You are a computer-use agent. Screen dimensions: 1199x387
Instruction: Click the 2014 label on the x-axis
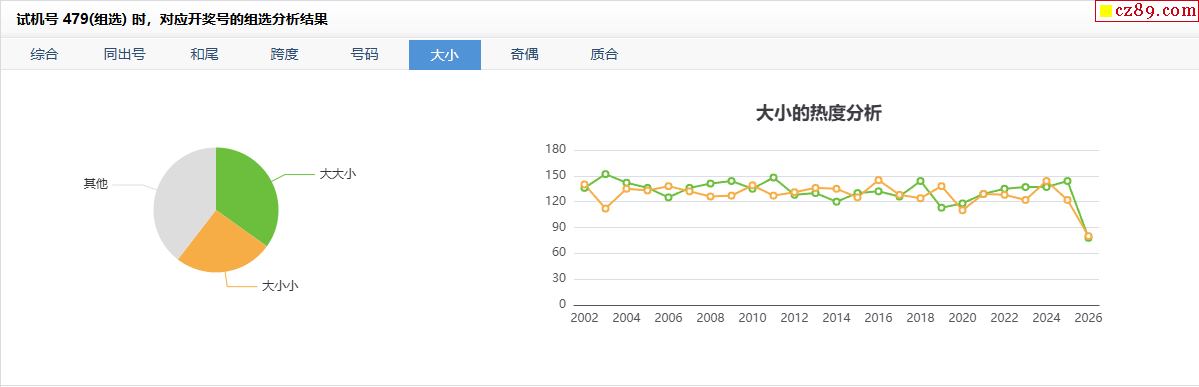coord(836,318)
